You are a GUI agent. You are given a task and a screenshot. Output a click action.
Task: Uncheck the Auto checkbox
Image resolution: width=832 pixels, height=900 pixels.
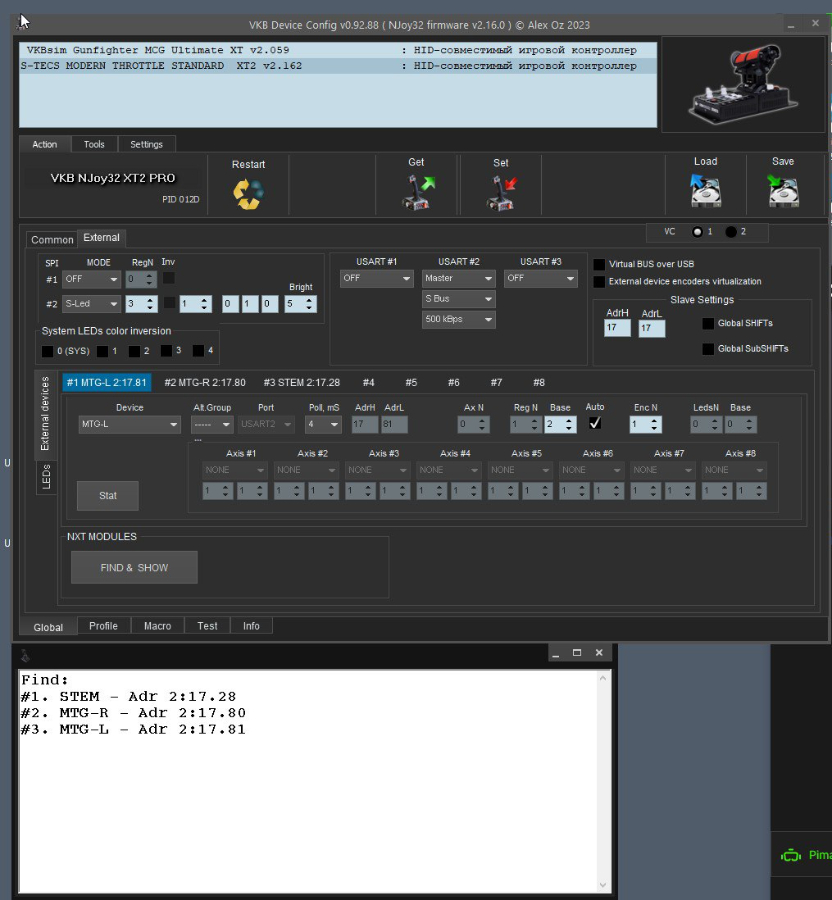[595, 424]
